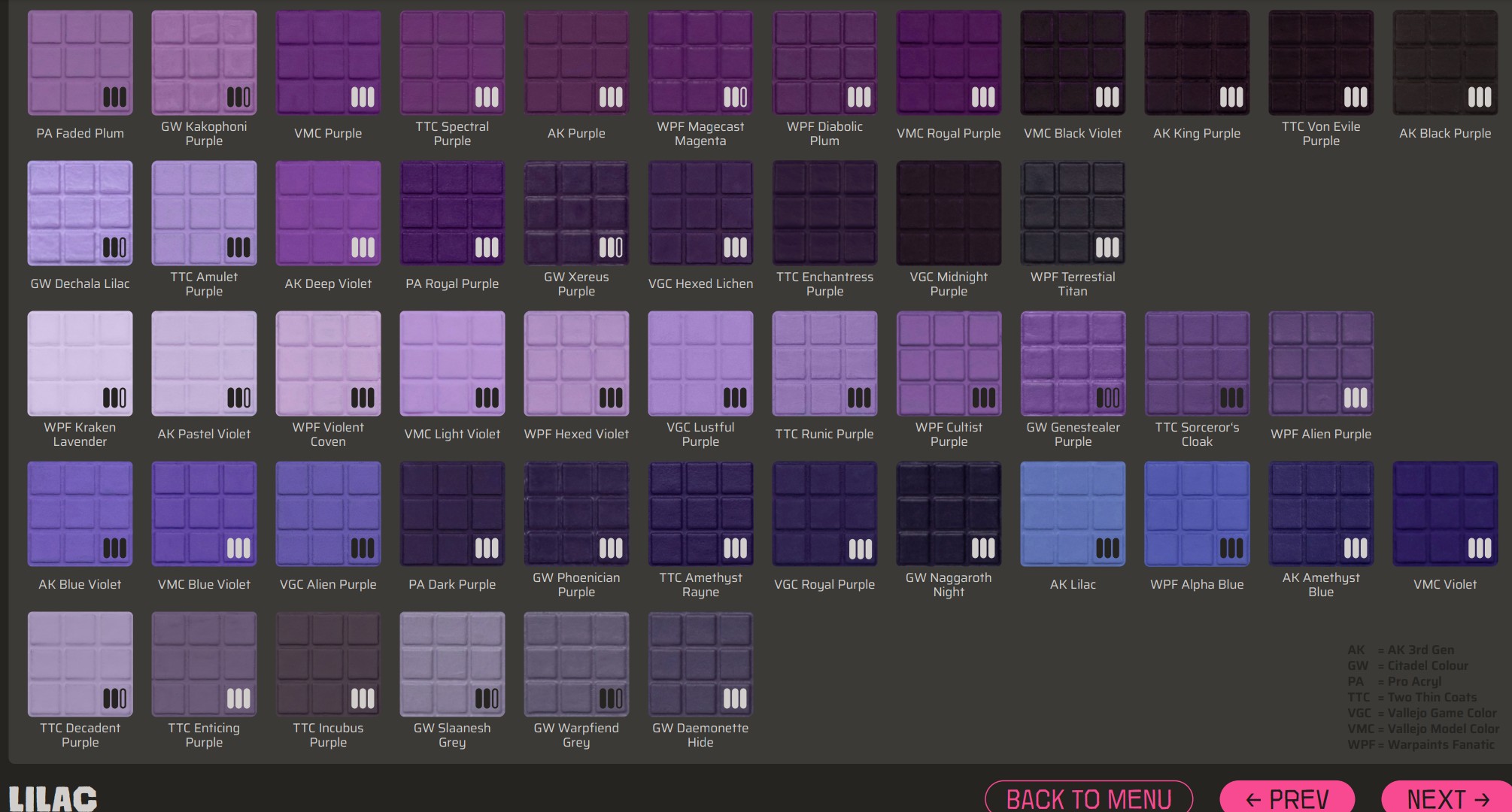Click opacity bars icon on GW Xereus Purple
The height and width of the screenshot is (812, 1512).
point(611,247)
